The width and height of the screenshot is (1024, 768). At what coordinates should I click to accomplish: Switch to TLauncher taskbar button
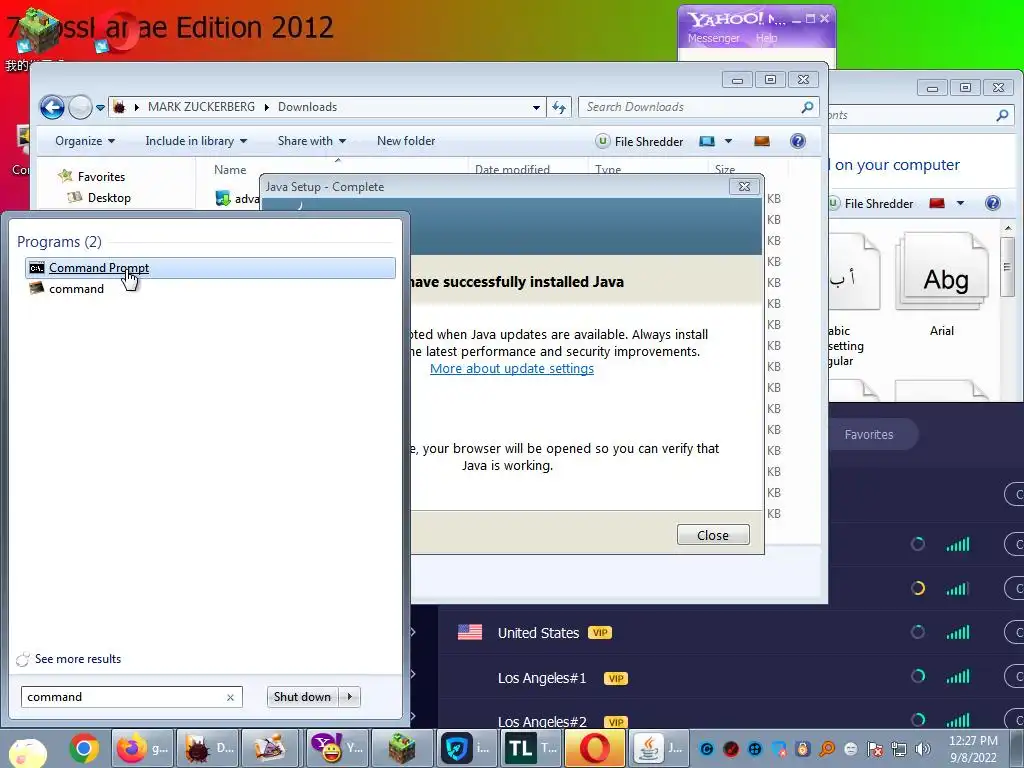click(x=530, y=748)
